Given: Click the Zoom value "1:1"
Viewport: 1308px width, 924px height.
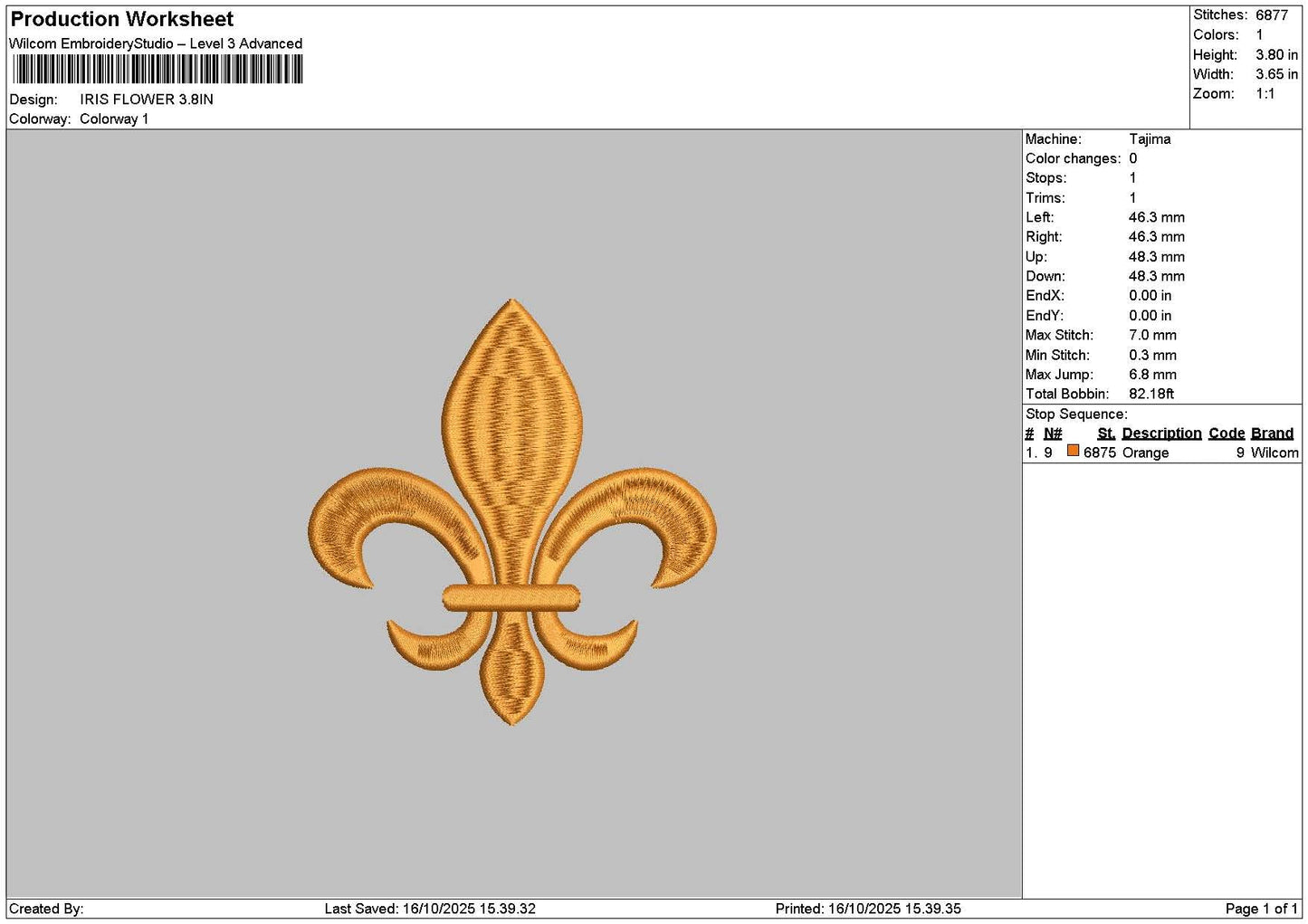Looking at the screenshot, I should tap(1265, 94).
